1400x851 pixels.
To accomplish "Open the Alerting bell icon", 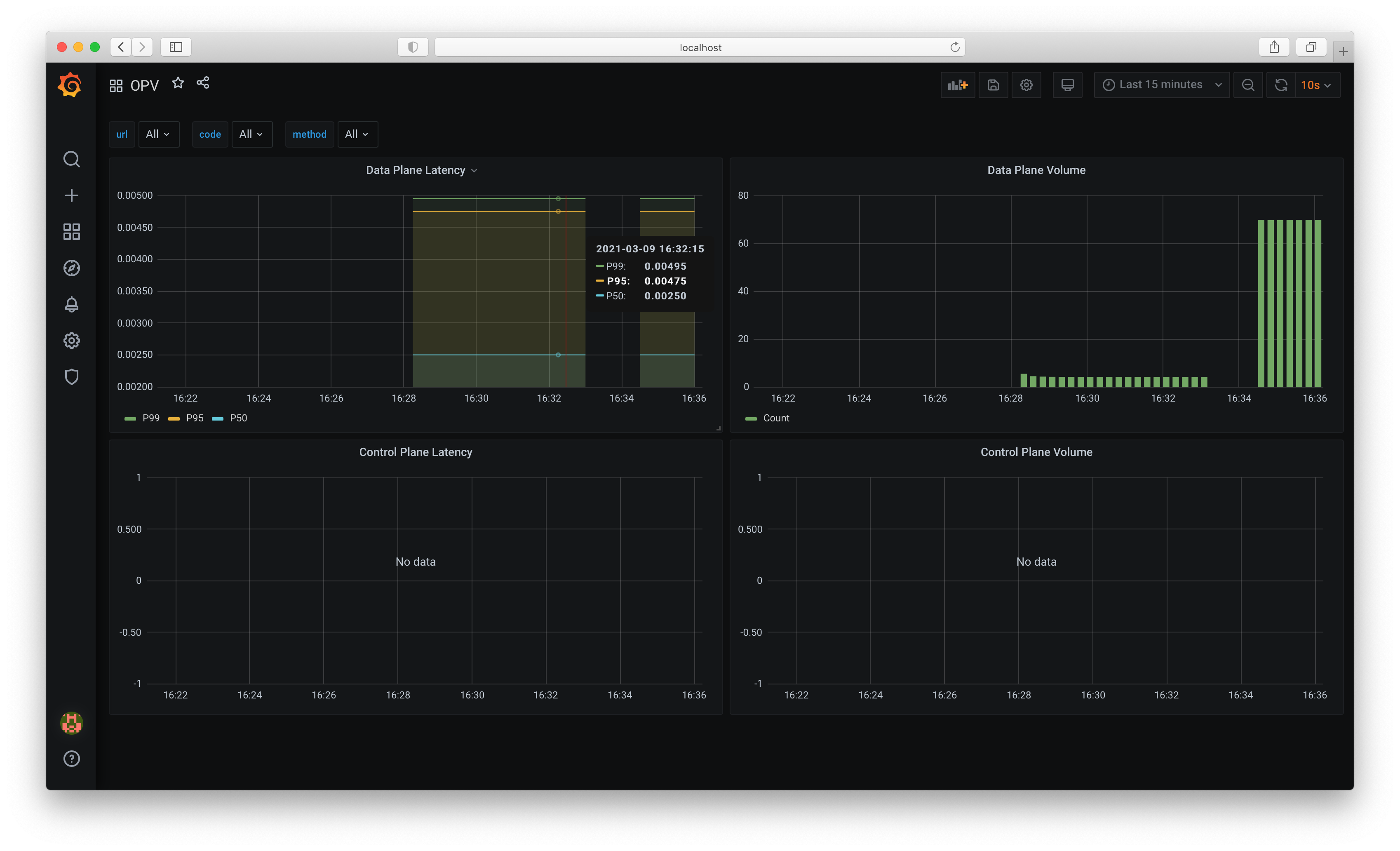I will pos(72,305).
